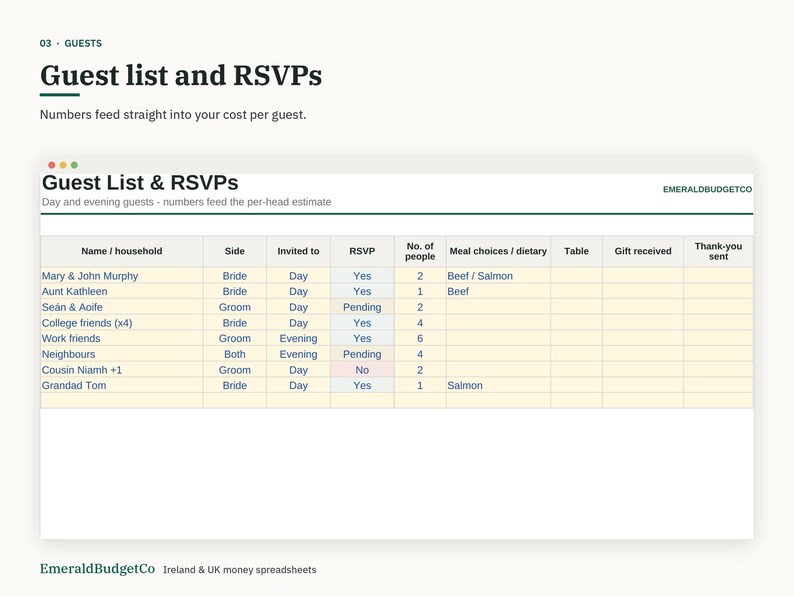Image resolution: width=794 pixels, height=596 pixels.
Task: Click the yellow window dot
Action: (x=63, y=165)
